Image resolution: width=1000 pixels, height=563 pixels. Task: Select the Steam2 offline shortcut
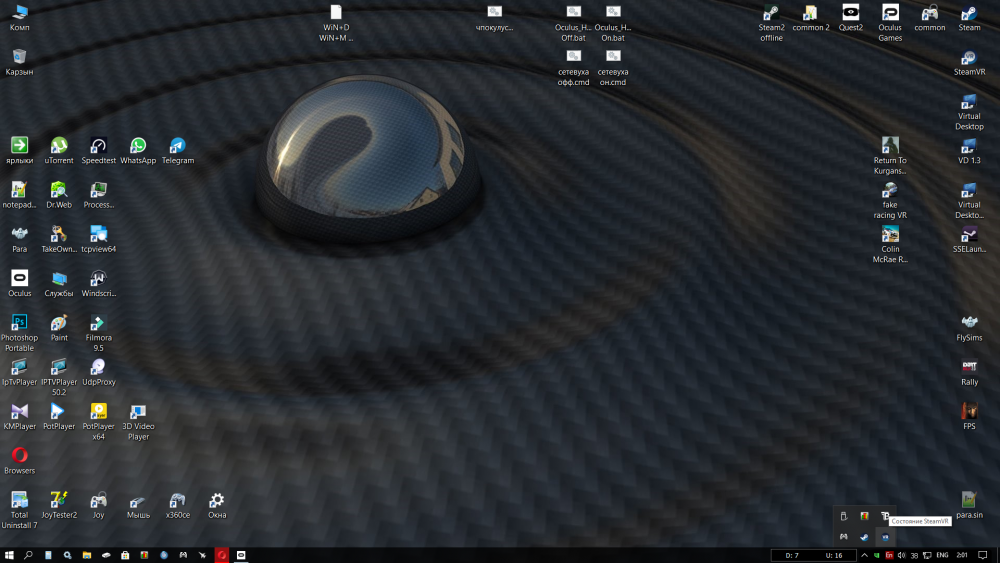tap(771, 23)
